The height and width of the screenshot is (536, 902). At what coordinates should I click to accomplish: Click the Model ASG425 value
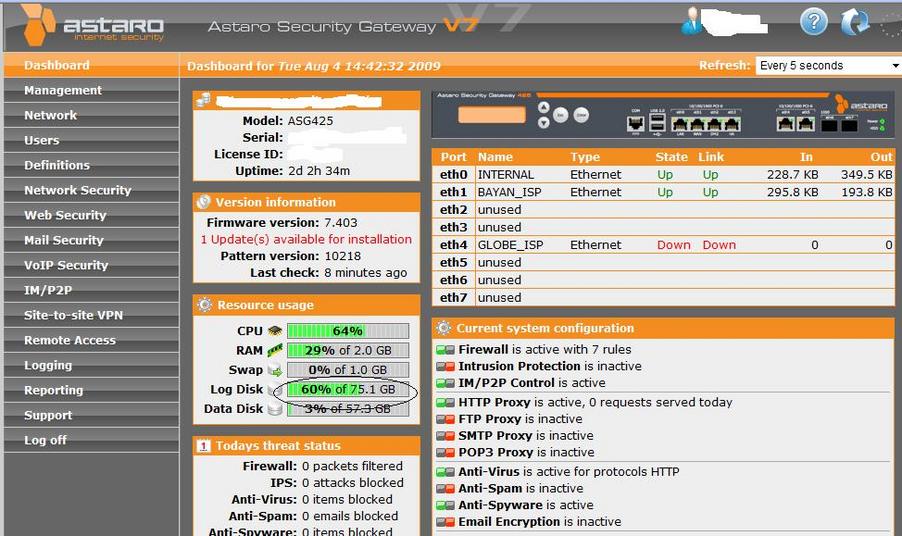click(311, 121)
